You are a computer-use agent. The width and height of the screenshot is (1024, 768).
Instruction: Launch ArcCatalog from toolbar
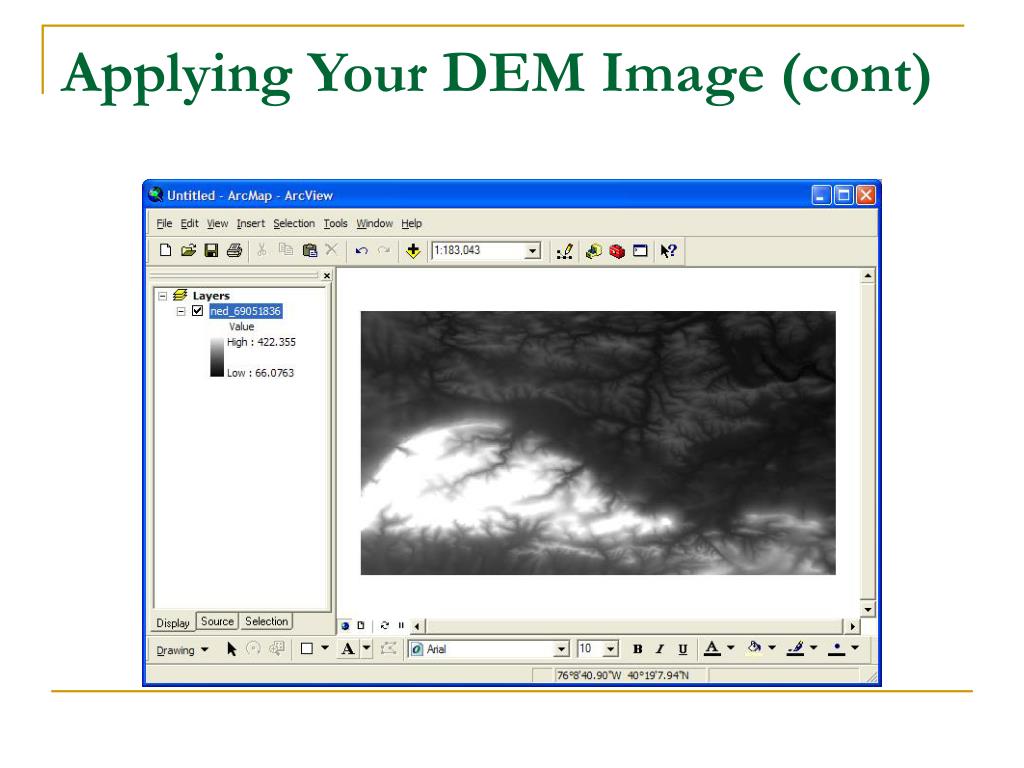[594, 251]
